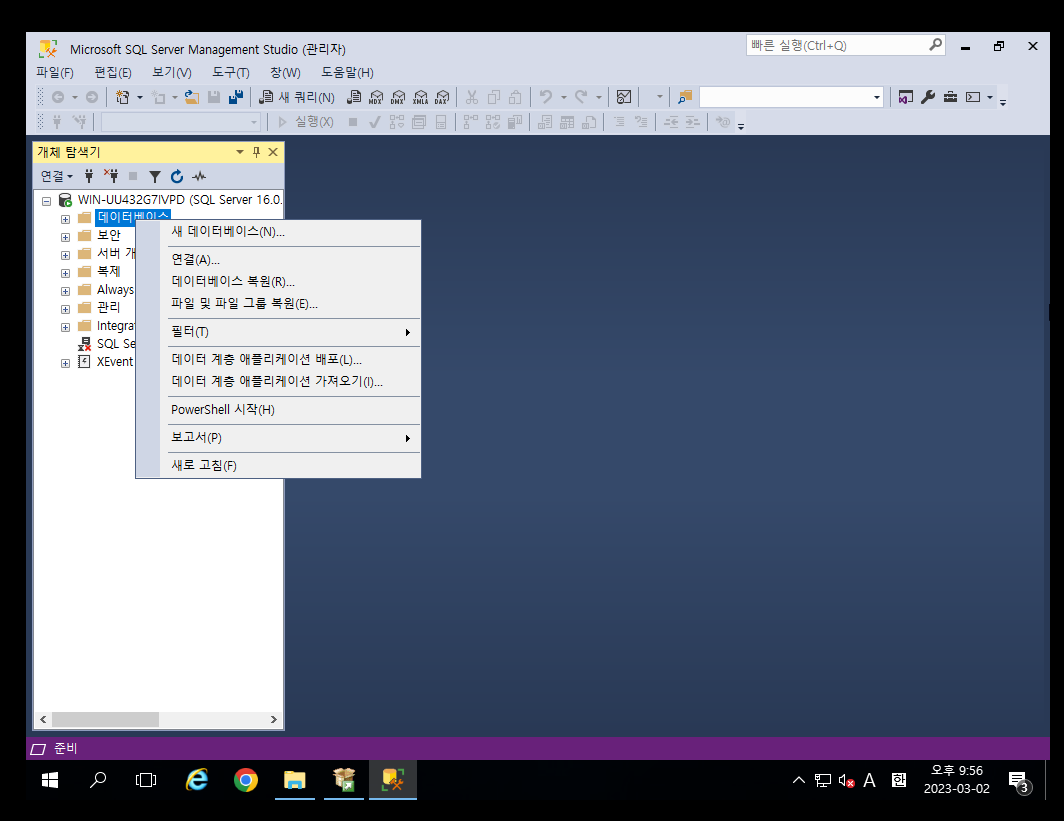Click the Activity Monitor pulse icon in Object Explorer
This screenshot has width=1064, height=821.
(x=199, y=176)
